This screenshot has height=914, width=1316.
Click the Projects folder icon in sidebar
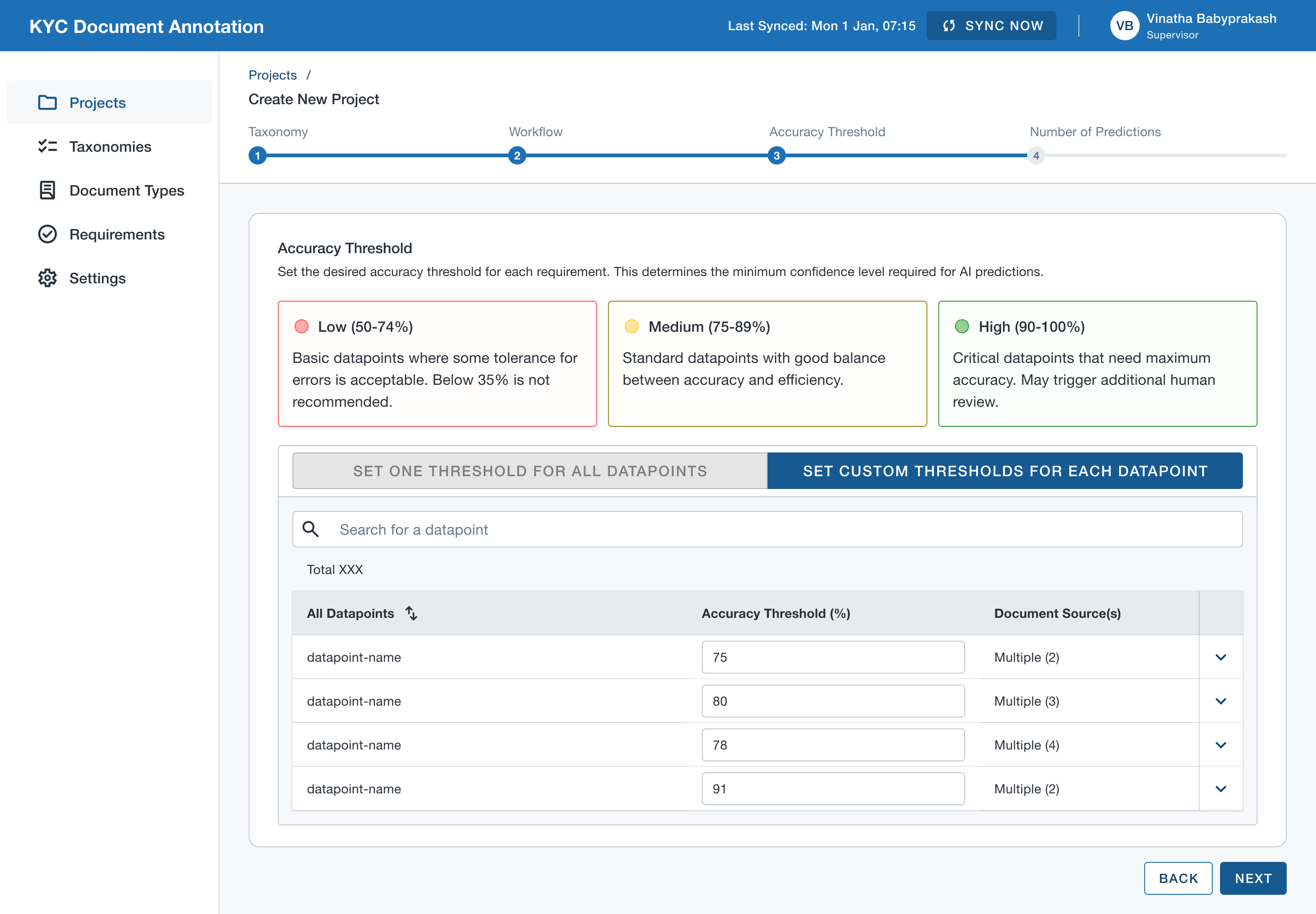coord(47,102)
